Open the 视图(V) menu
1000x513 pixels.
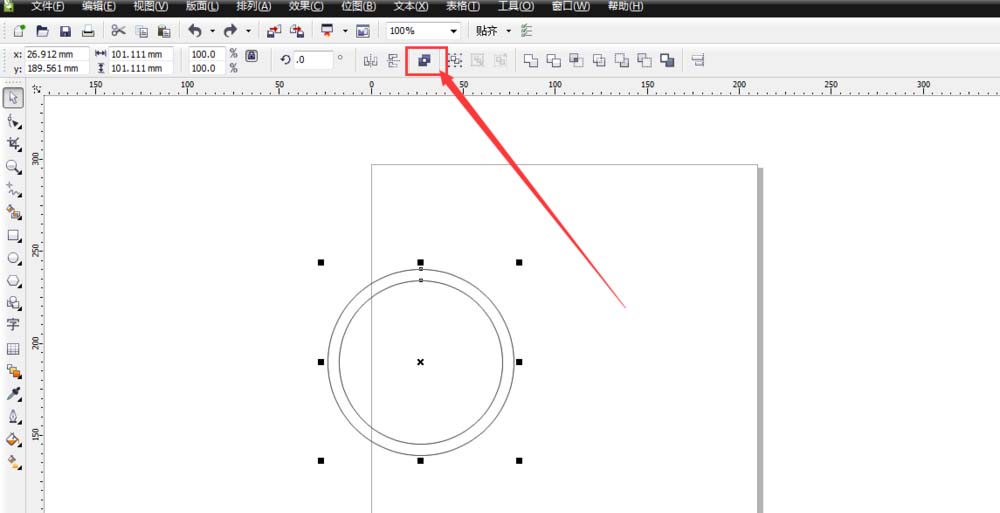coord(151,6)
